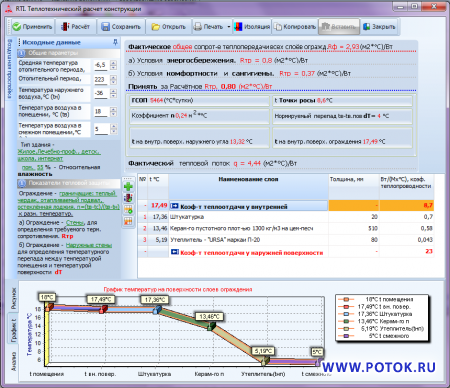Screen dimensions: 450x388
Task: Select Коэф-т теплоотдачи у наружней поверхности row
Action: pos(286,252)
